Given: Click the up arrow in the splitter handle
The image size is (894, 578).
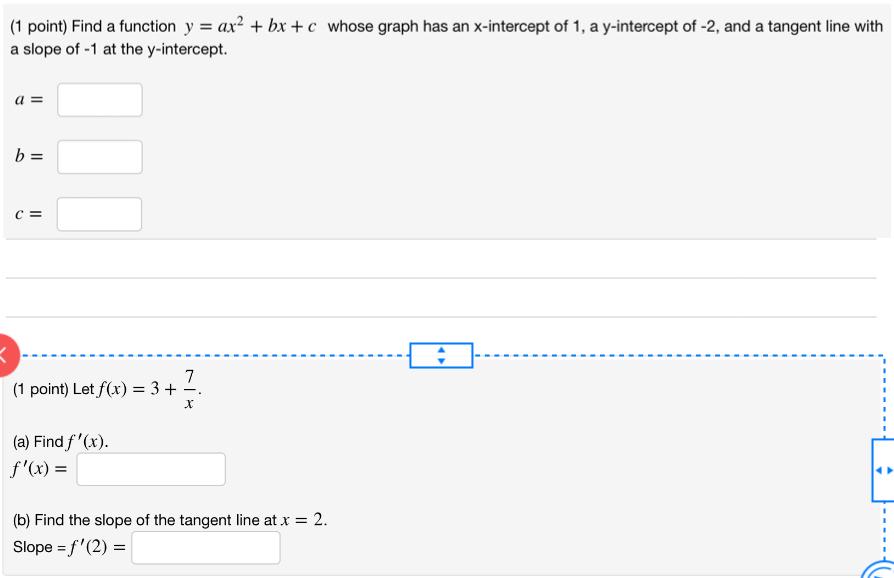Looking at the screenshot, I should tap(440, 350).
